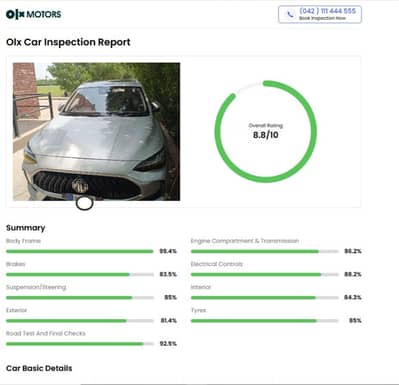Click the Olx Car Inspection Report heading
This screenshot has width=399, height=385.
(x=68, y=42)
